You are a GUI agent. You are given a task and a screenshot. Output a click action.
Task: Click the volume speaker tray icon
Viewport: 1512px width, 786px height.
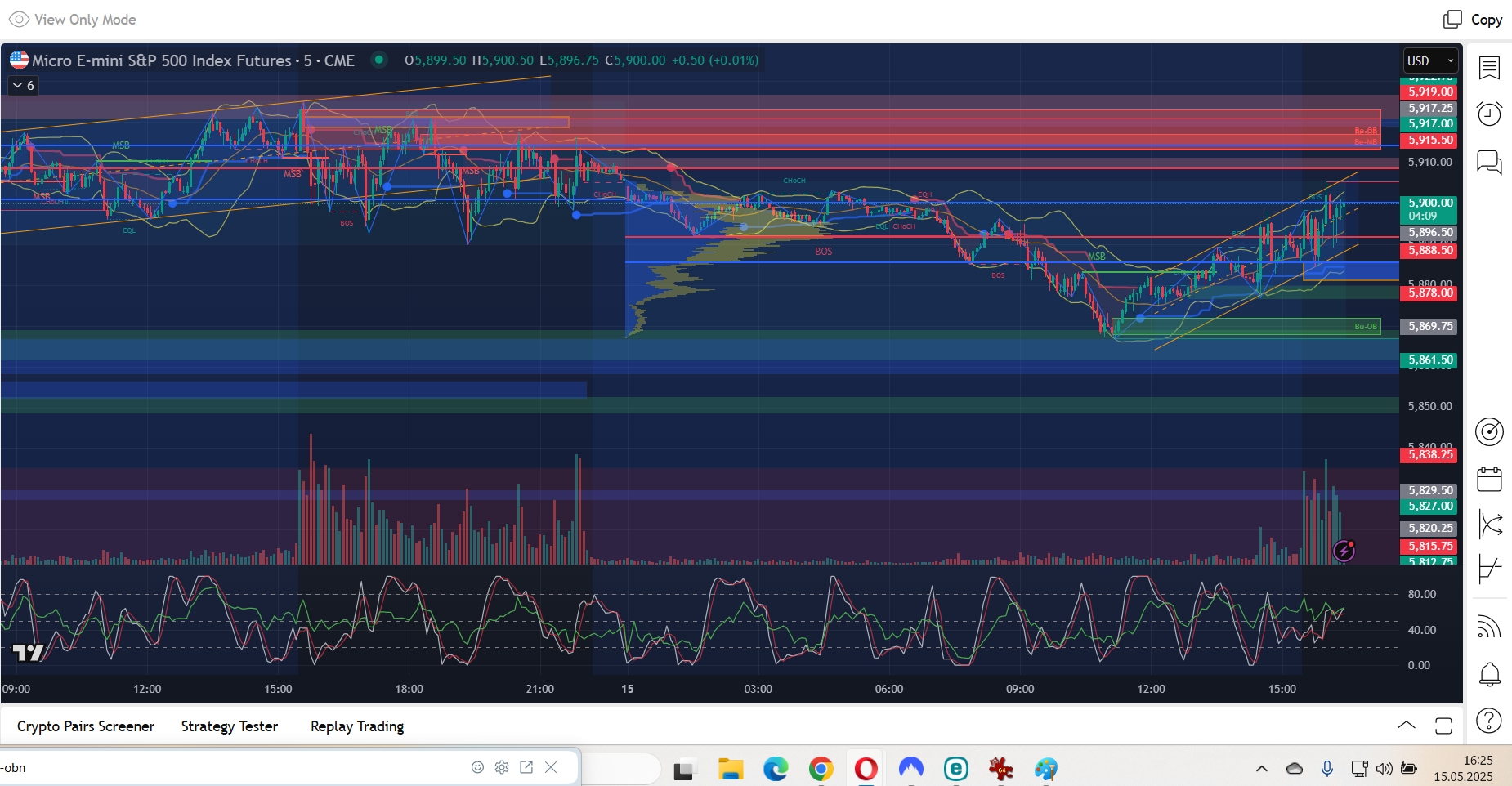(x=1384, y=769)
